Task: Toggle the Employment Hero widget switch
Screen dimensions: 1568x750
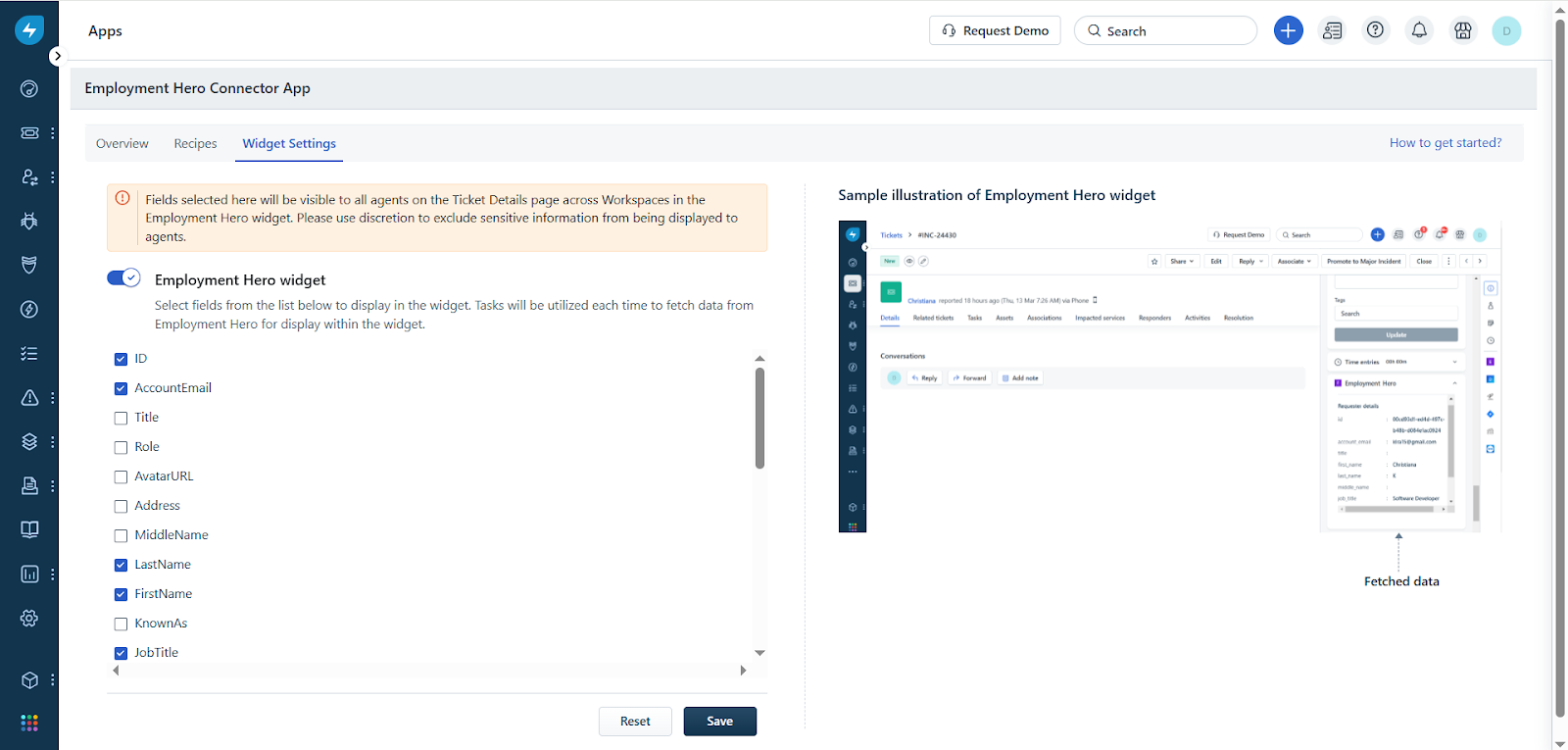Action: pos(123,277)
